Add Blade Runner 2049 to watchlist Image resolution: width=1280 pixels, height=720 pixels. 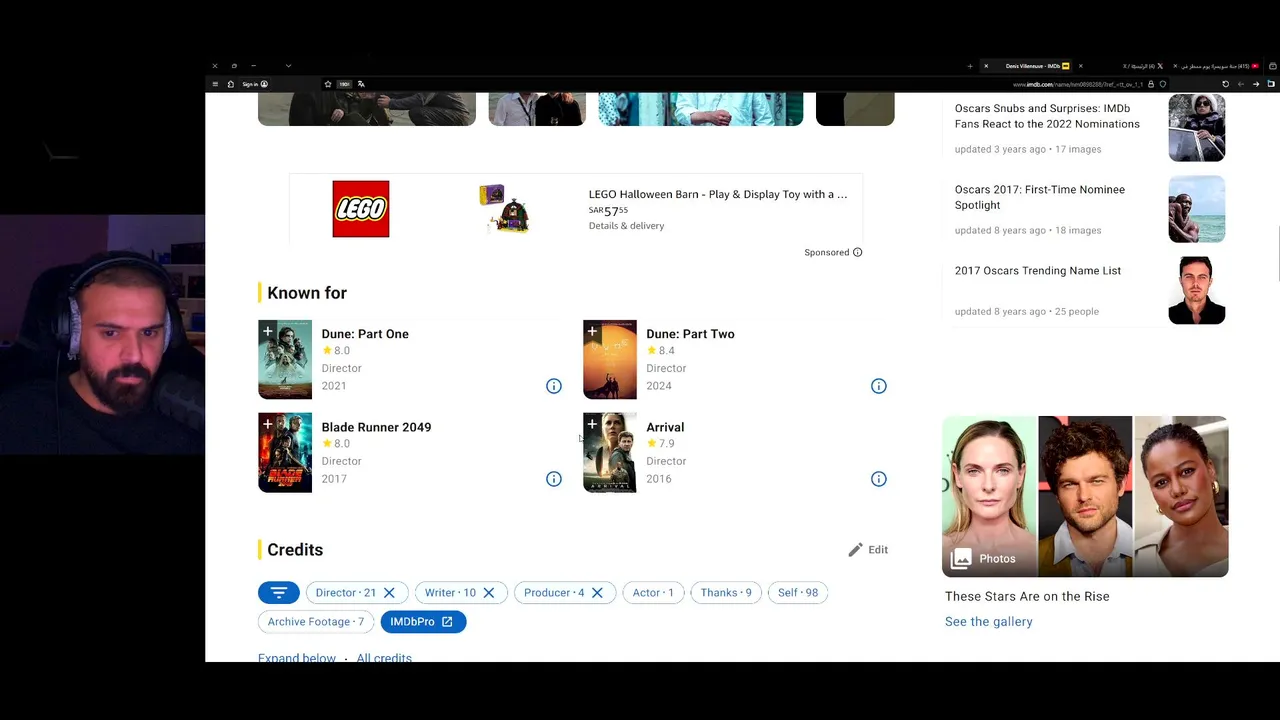[267, 424]
